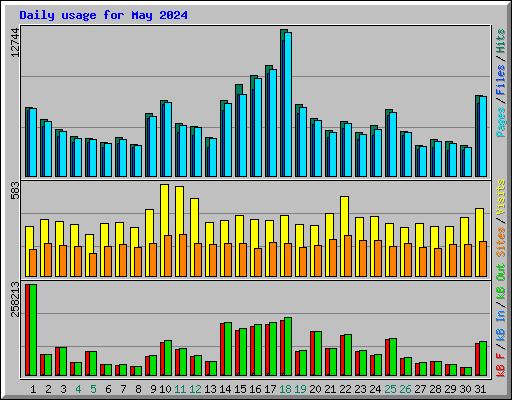The height and width of the screenshot is (400, 512).
Task: Click day 1 on the x-axis
Action: [x=33, y=389]
